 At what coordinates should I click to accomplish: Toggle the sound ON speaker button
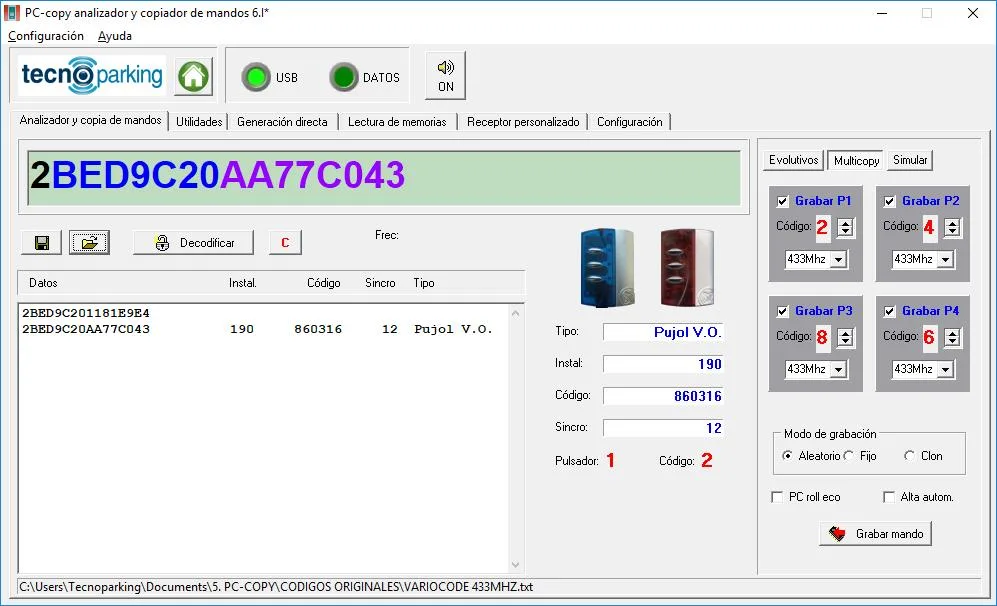point(446,76)
